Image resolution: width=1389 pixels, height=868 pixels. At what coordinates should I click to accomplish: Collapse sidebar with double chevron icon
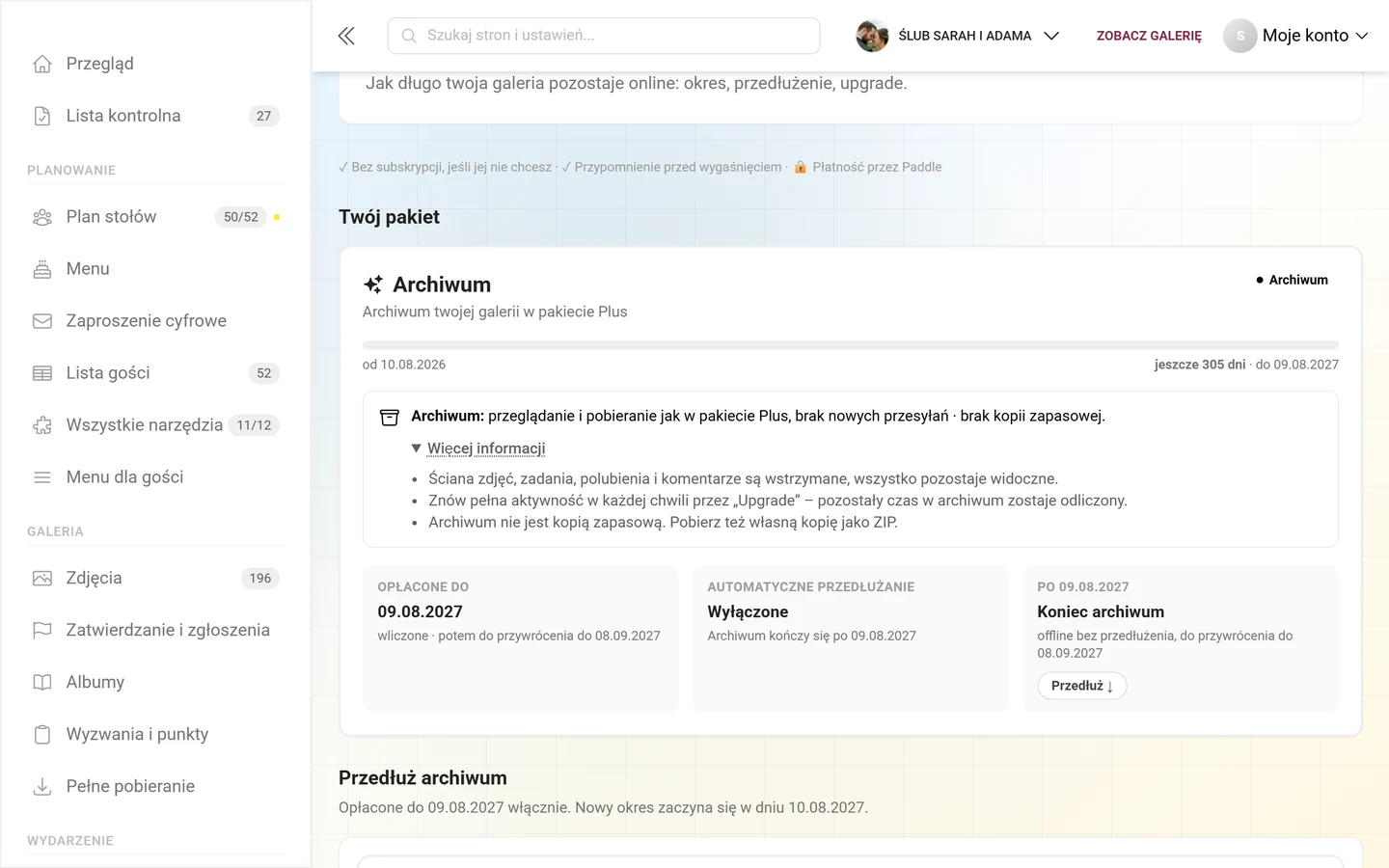[x=346, y=36]
